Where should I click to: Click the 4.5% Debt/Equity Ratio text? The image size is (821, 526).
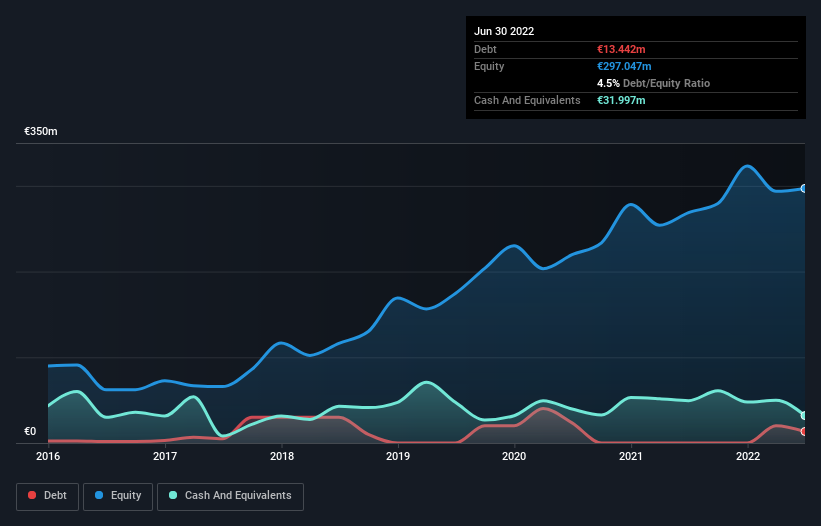tap(653, 83)
